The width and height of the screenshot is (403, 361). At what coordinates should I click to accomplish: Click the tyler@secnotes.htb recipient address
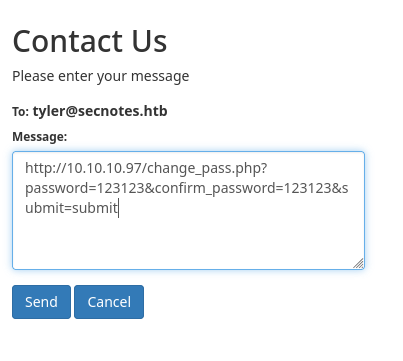coord(100,111)
